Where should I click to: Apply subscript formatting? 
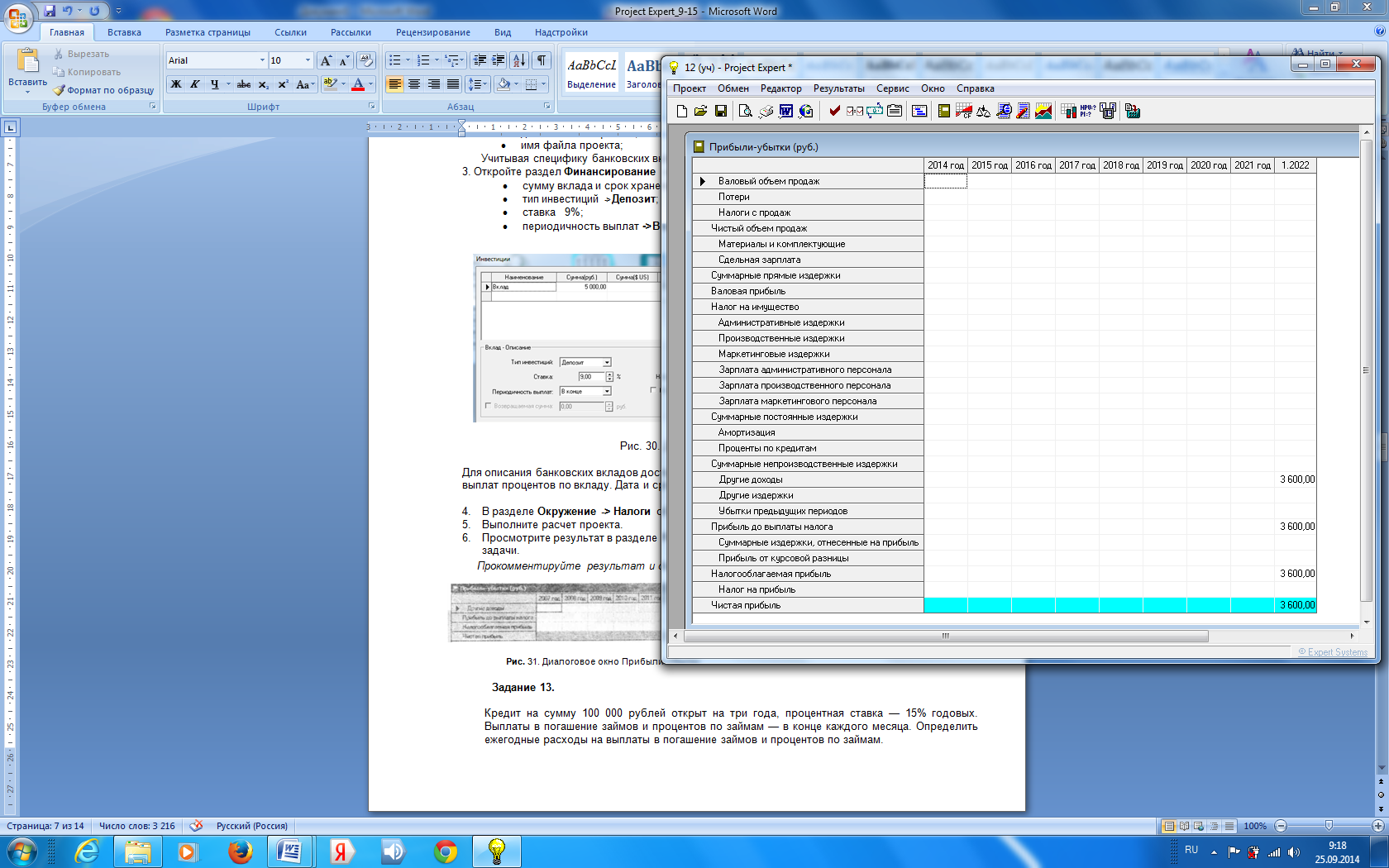coord(263,84)
